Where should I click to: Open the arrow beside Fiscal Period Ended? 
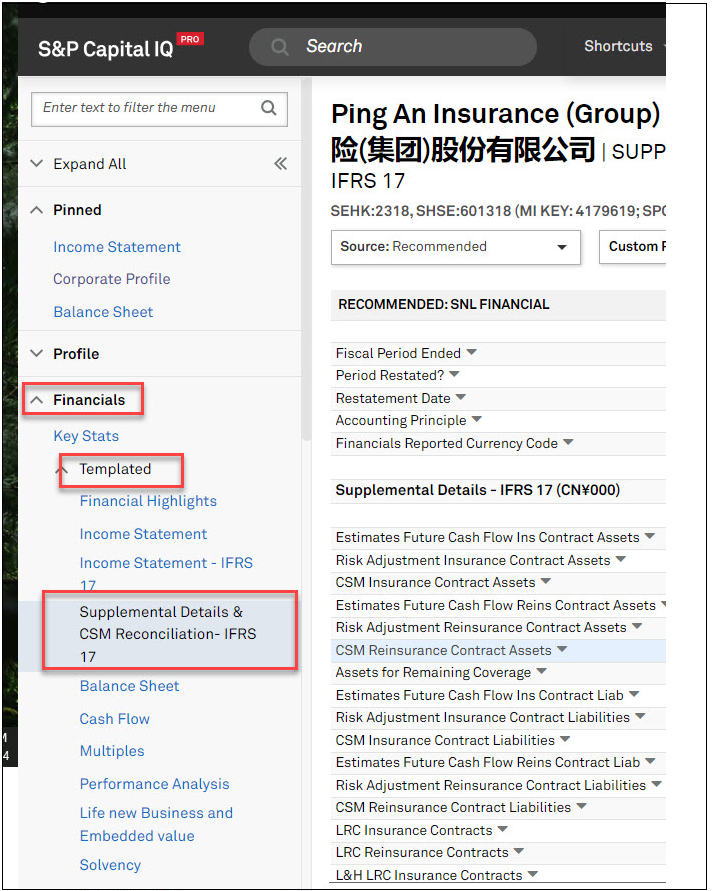(x=471, y=352)
